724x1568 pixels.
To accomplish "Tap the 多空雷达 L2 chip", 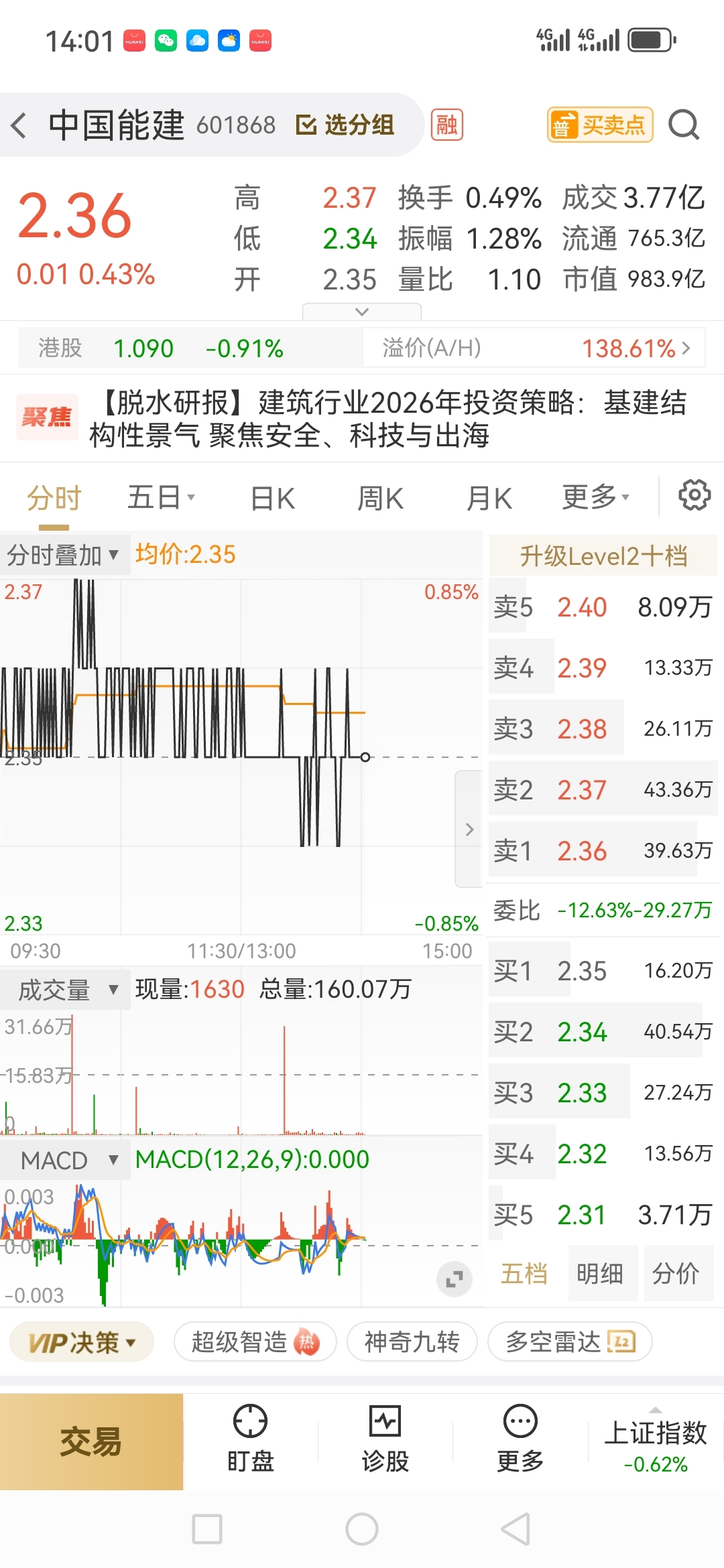I will (570, 1342).
